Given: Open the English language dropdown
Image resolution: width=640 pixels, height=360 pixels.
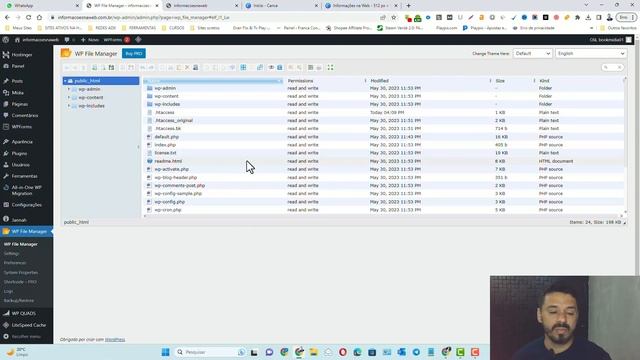Looking at the screenshot, I should (x=591, y=53).
